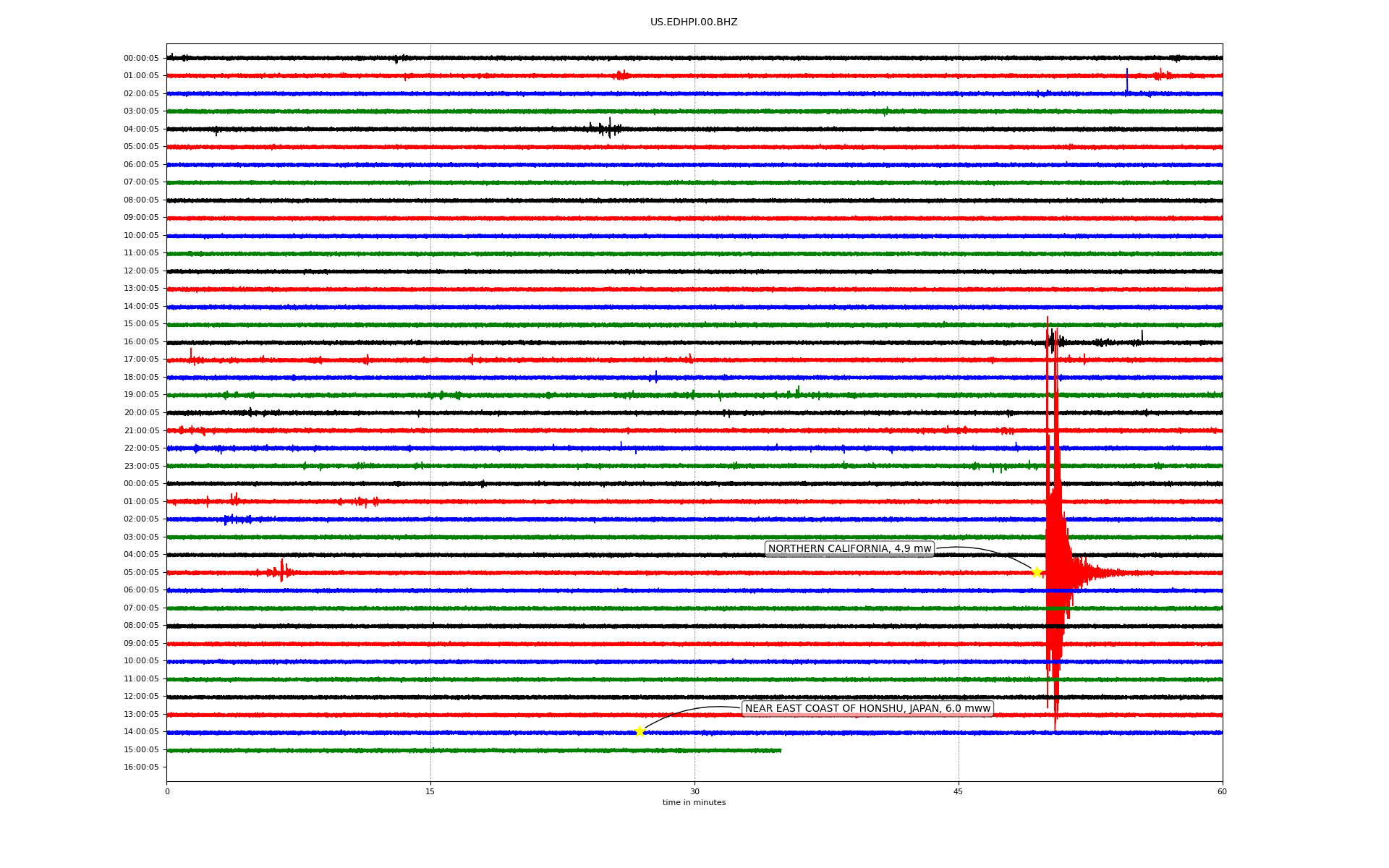Click the yellow star marking Northern California quake

[x=1037, y=572]
